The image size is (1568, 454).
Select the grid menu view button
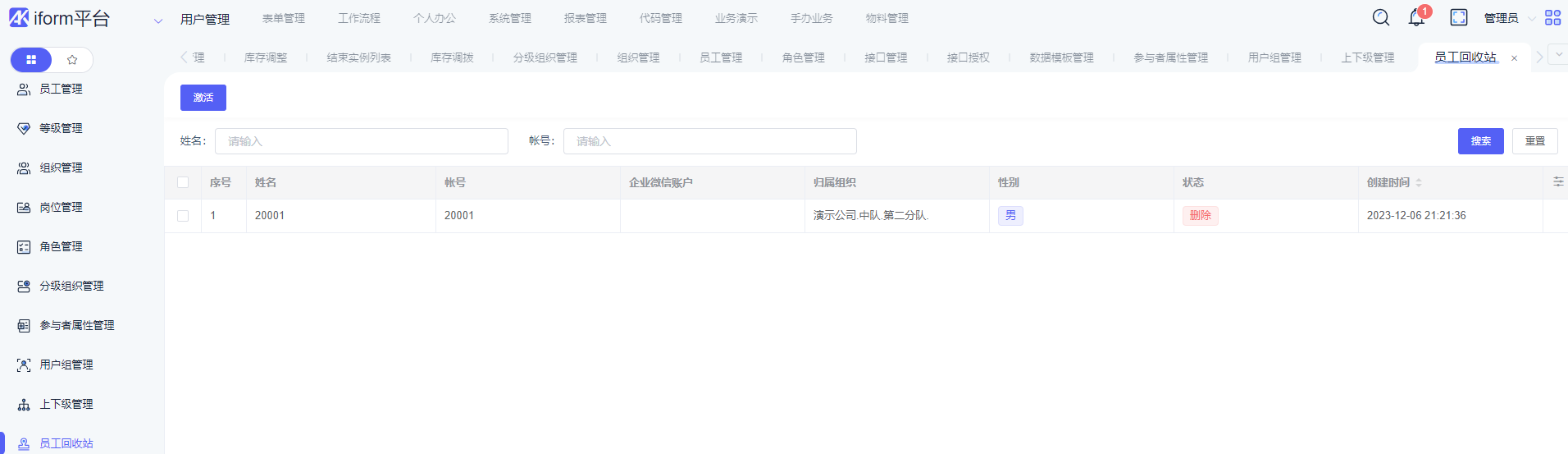(x=31, y=60)
